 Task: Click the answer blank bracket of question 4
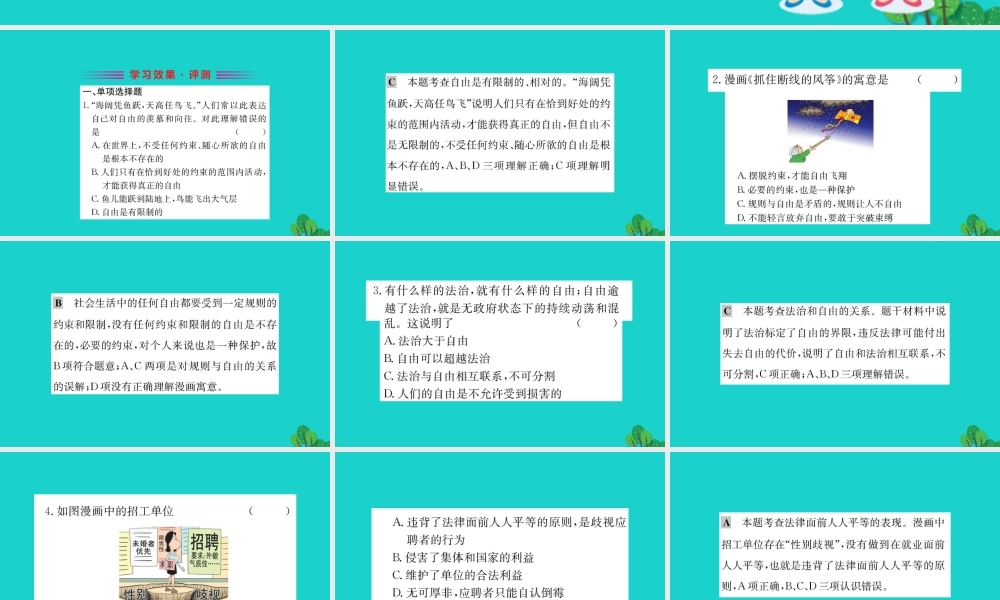[x=269, y=511]
